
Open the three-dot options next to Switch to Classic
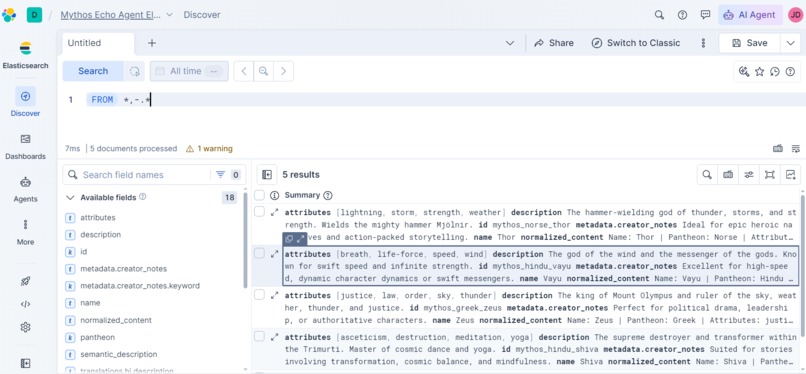pyautogui.click(x=703, y=43)
